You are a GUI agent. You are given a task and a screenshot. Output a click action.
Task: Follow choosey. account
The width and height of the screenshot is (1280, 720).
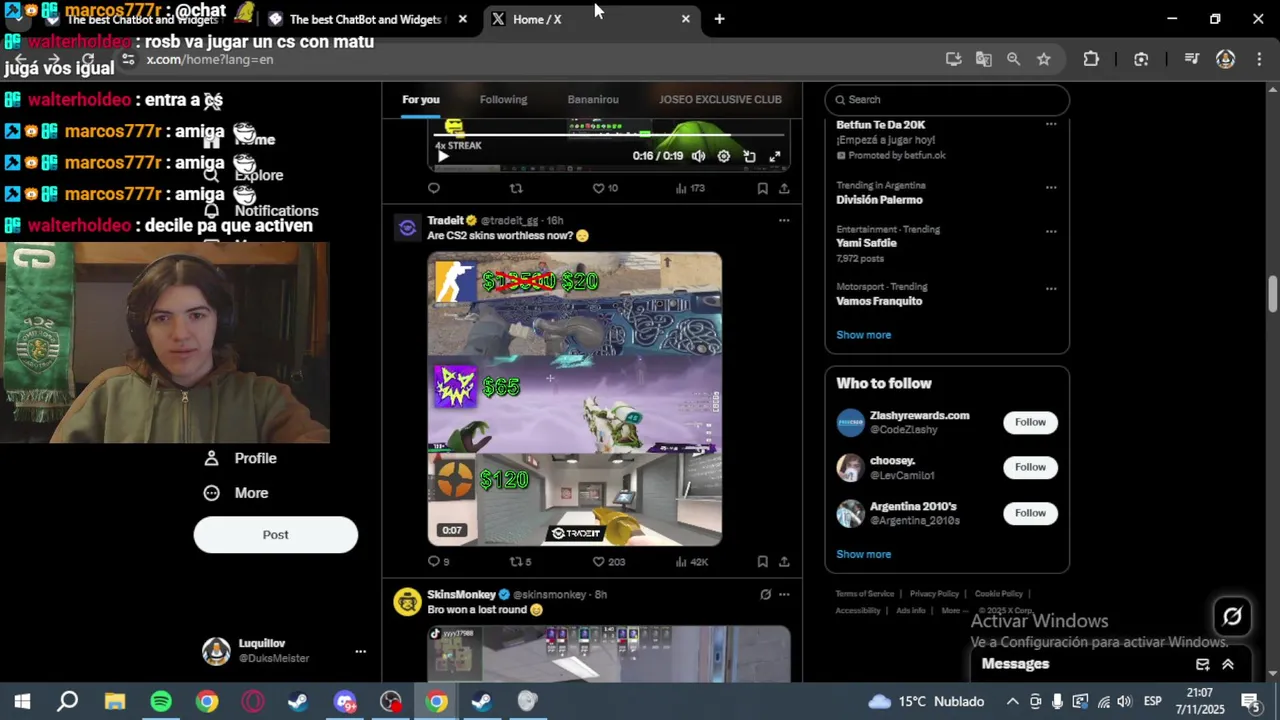(x=1030, y=467)
